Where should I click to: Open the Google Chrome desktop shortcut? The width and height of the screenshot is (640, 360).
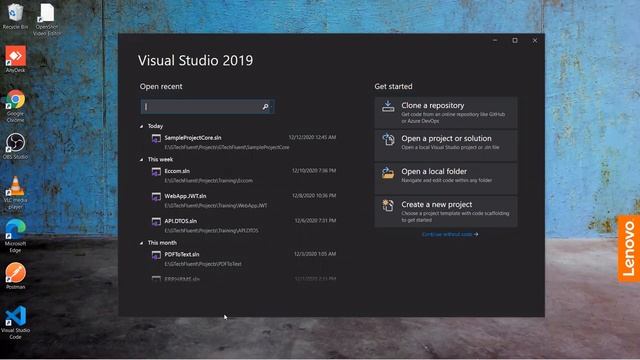coord(16,106)
